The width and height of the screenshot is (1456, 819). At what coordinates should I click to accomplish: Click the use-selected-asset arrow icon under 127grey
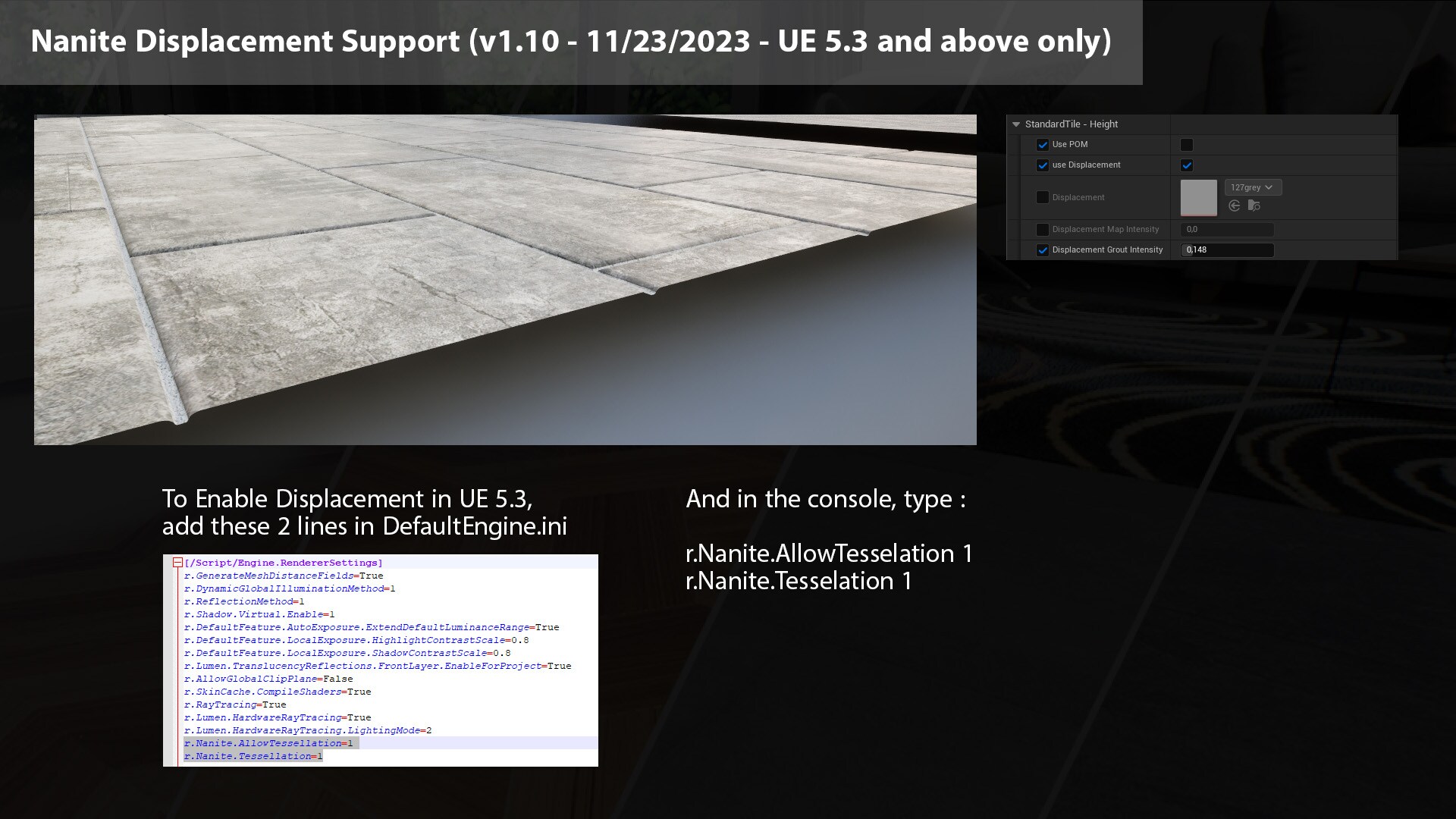click(1234, 206)
